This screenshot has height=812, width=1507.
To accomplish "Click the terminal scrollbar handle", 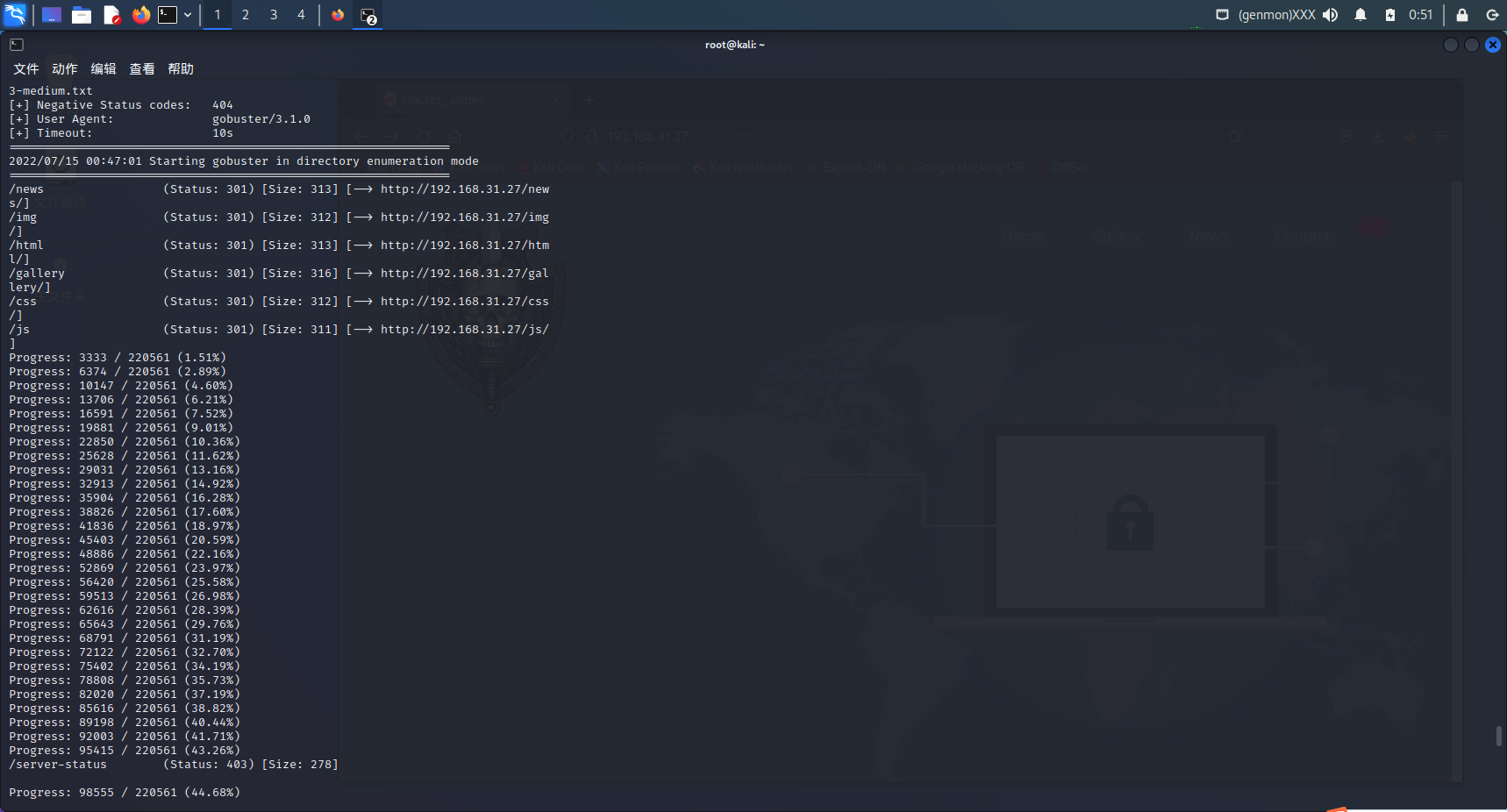I will [x=1499, y=736].
